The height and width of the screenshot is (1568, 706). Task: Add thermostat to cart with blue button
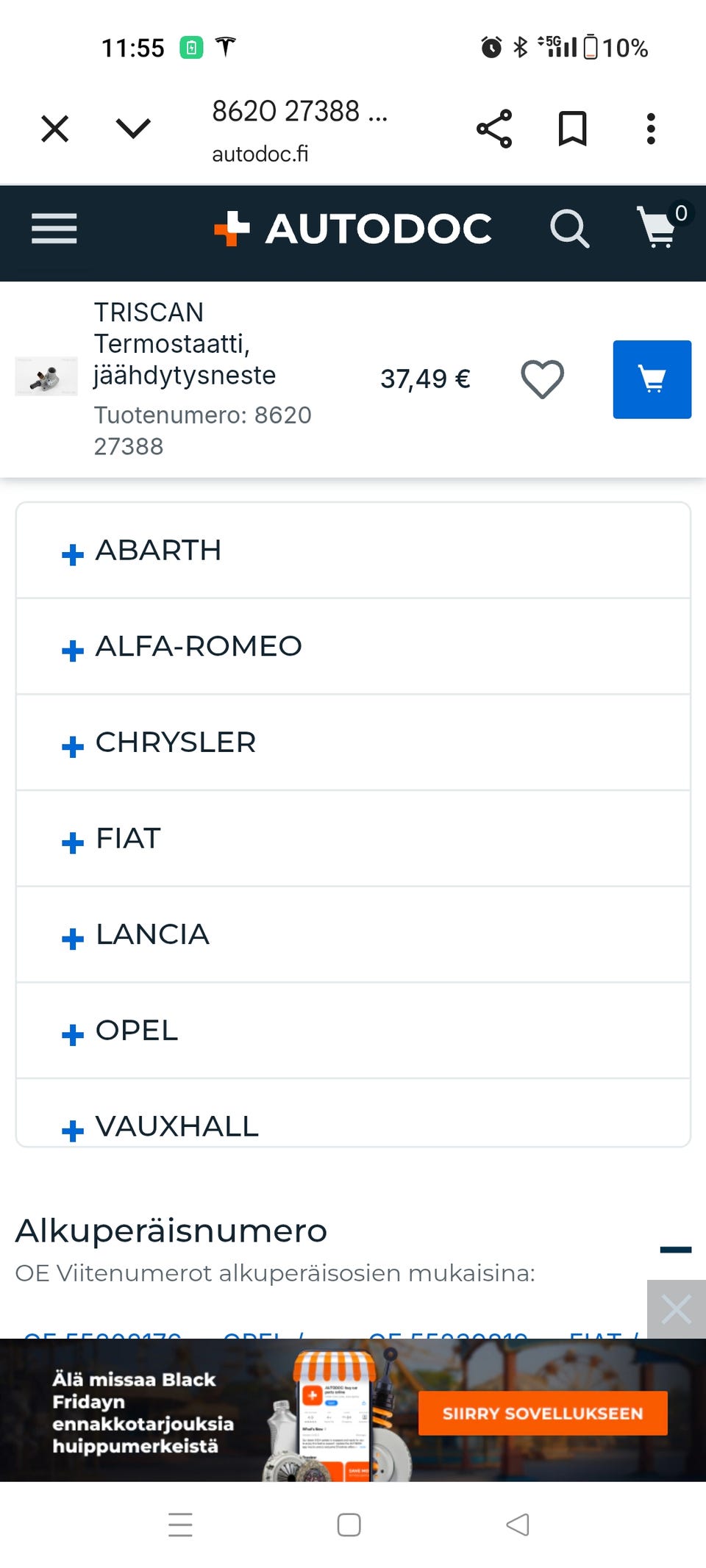pyautogui.click(x=652, y=379)
